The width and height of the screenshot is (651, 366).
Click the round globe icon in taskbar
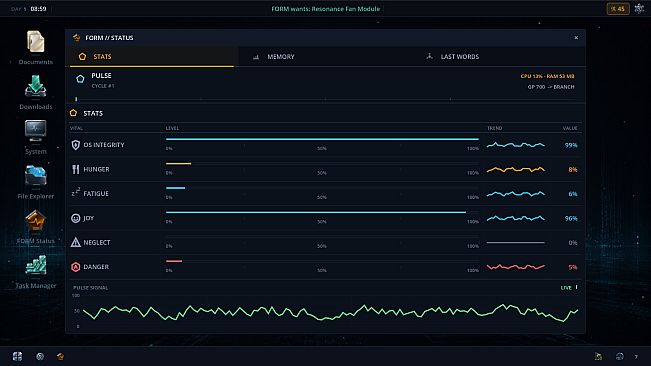click(40, 356)
